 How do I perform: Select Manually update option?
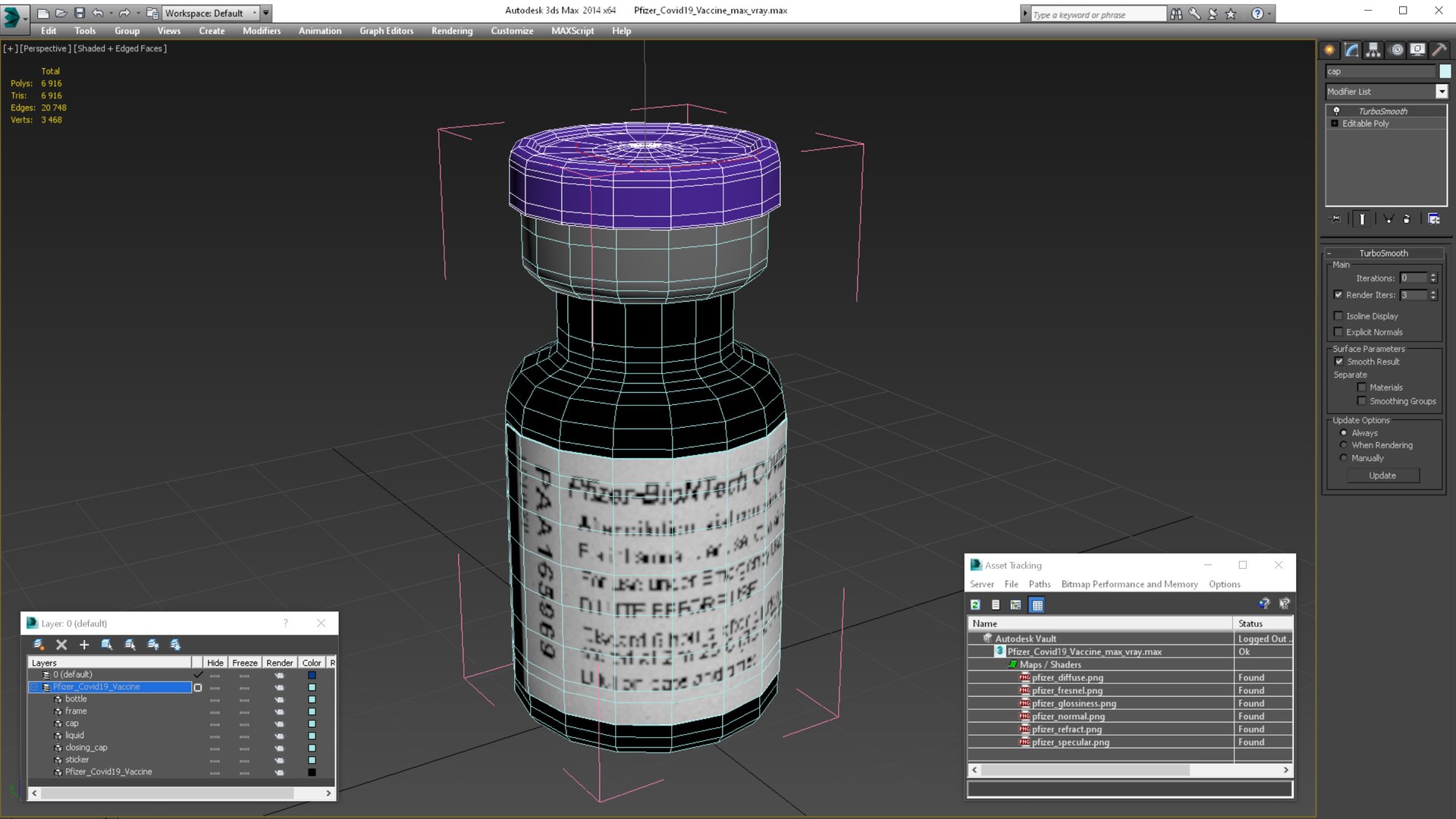[1344, 458]
